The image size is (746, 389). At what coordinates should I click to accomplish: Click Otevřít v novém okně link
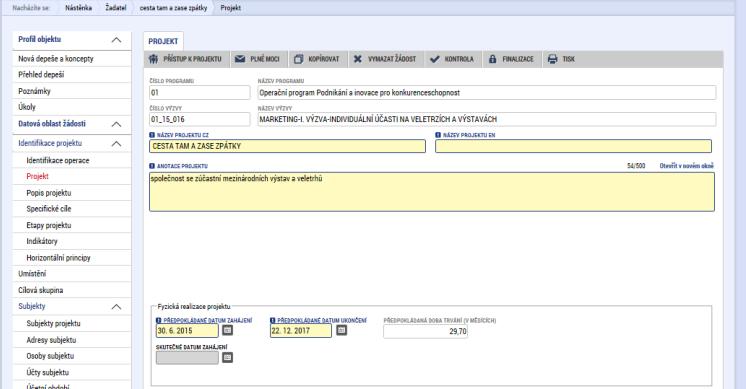point(687,165)
